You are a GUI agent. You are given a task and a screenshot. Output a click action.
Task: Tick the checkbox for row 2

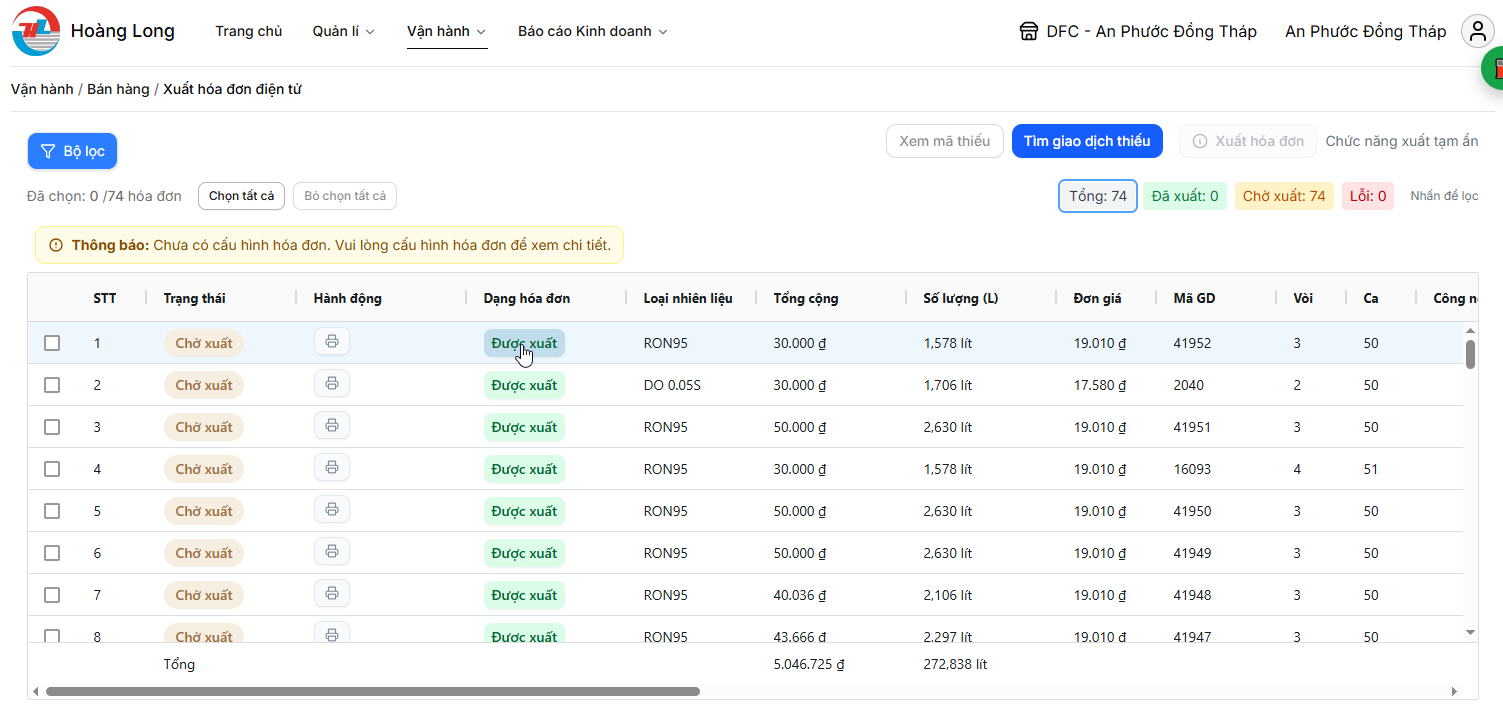tap(52, 385)
